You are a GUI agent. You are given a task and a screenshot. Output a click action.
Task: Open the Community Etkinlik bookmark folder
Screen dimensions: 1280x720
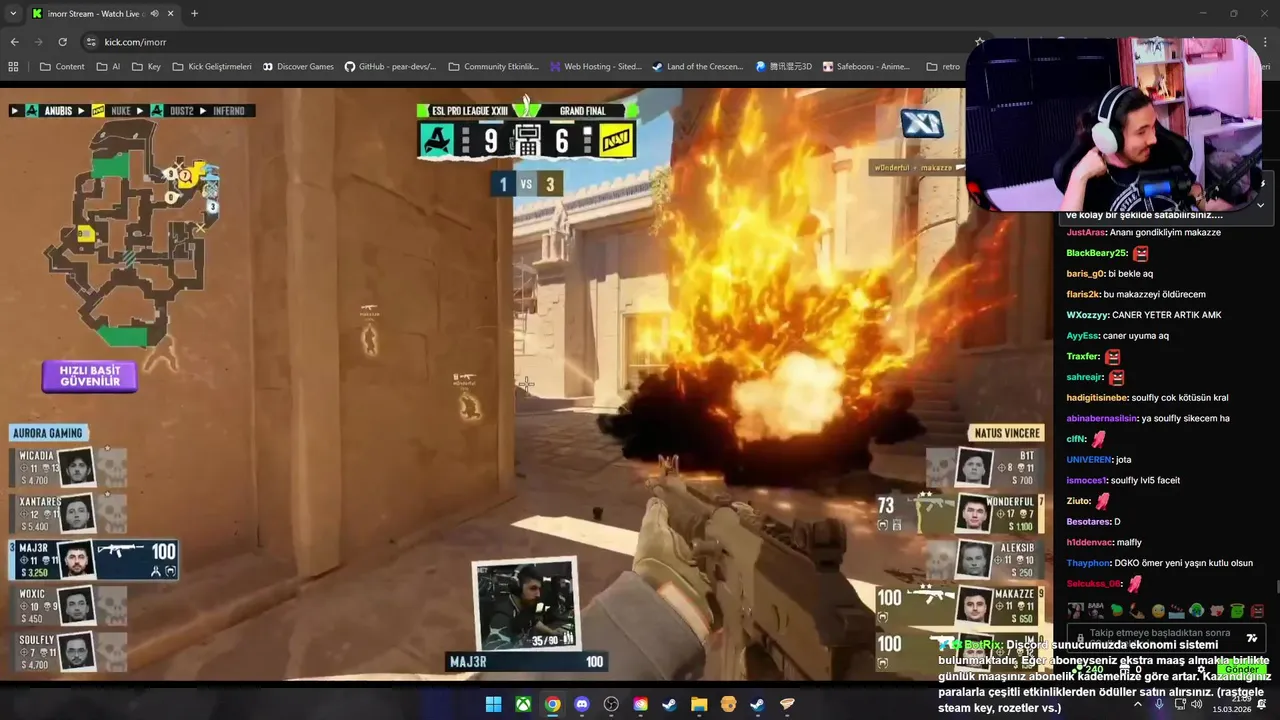[x=494, y=67]
